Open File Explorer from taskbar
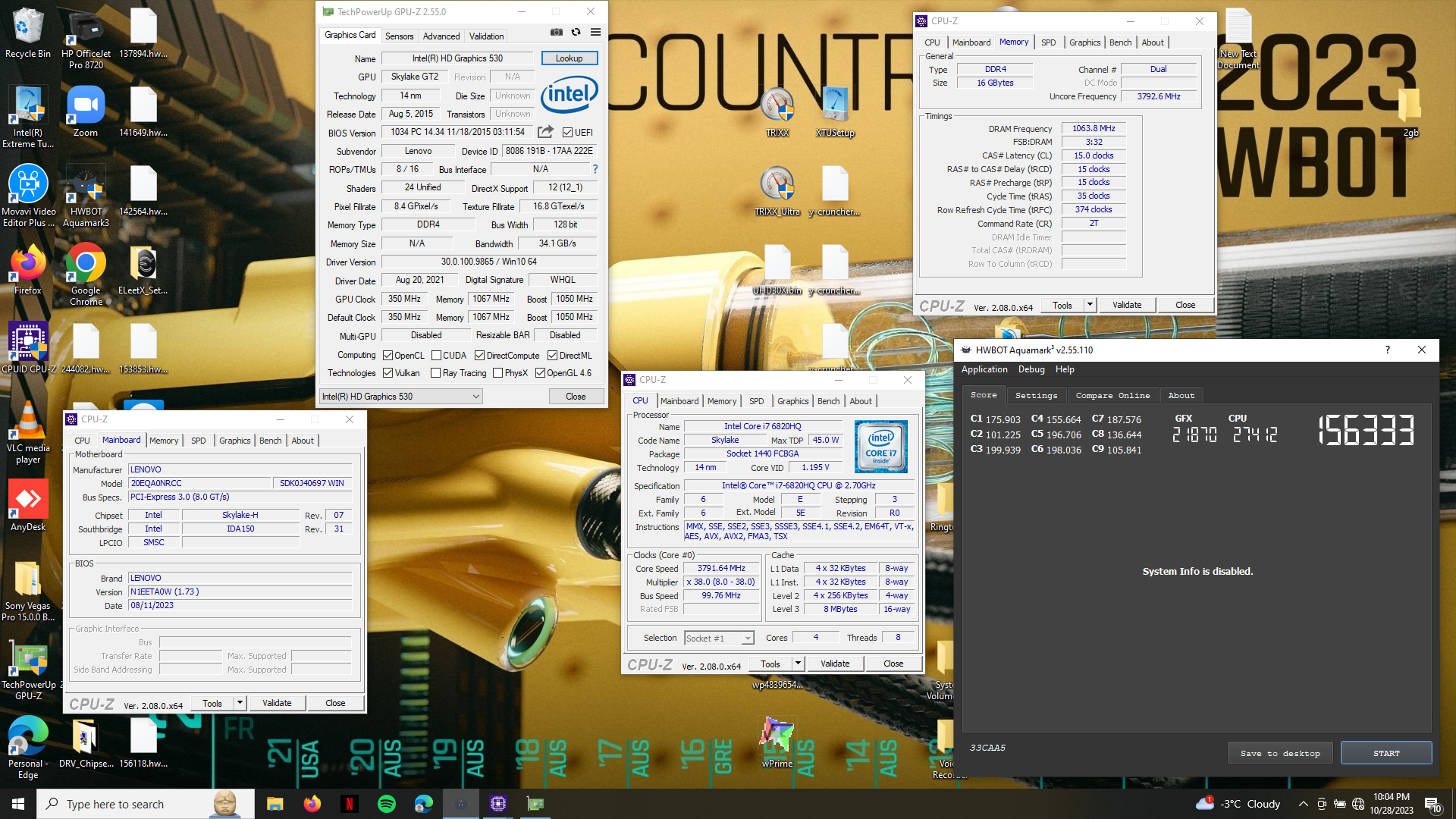The width and height of the screenshot is (1456, 819). 275,804
